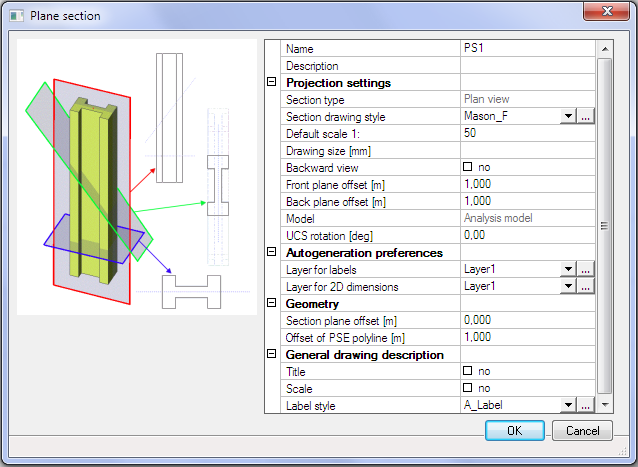Enable the Title checkbox
This screenshot has height=467, width=638.
[x=467, y=372]
